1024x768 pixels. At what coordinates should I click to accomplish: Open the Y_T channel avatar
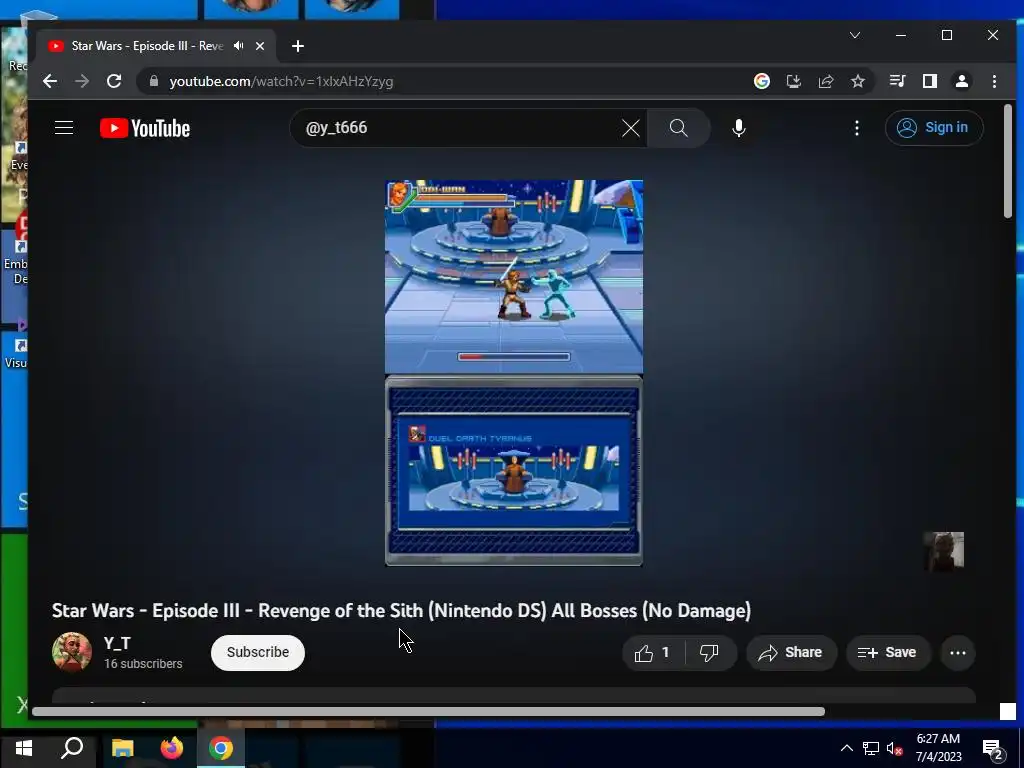click(72, 652)
